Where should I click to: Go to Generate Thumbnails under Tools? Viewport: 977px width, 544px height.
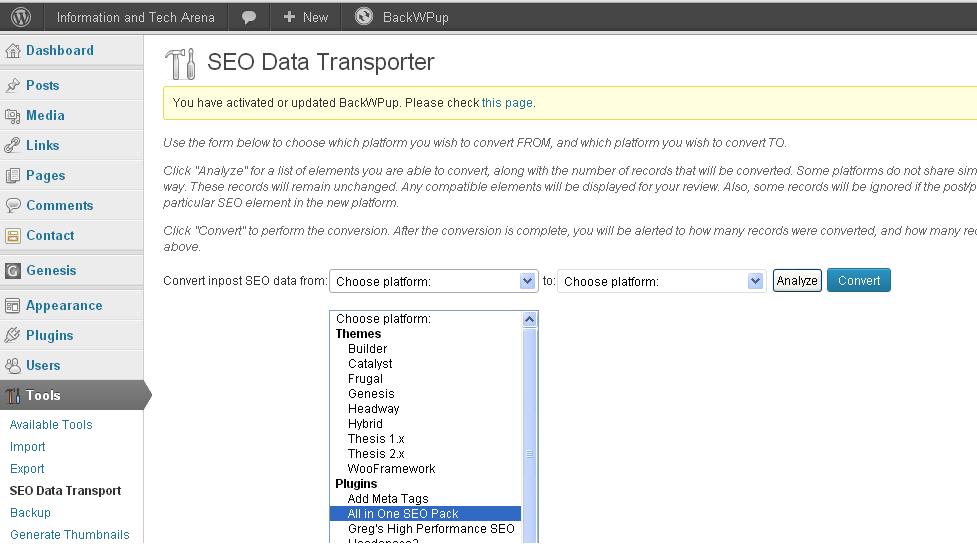click(69, 535)
